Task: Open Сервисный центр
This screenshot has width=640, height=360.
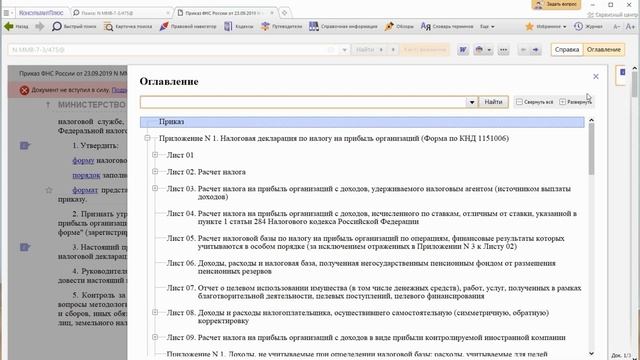Action: point(613,15)
